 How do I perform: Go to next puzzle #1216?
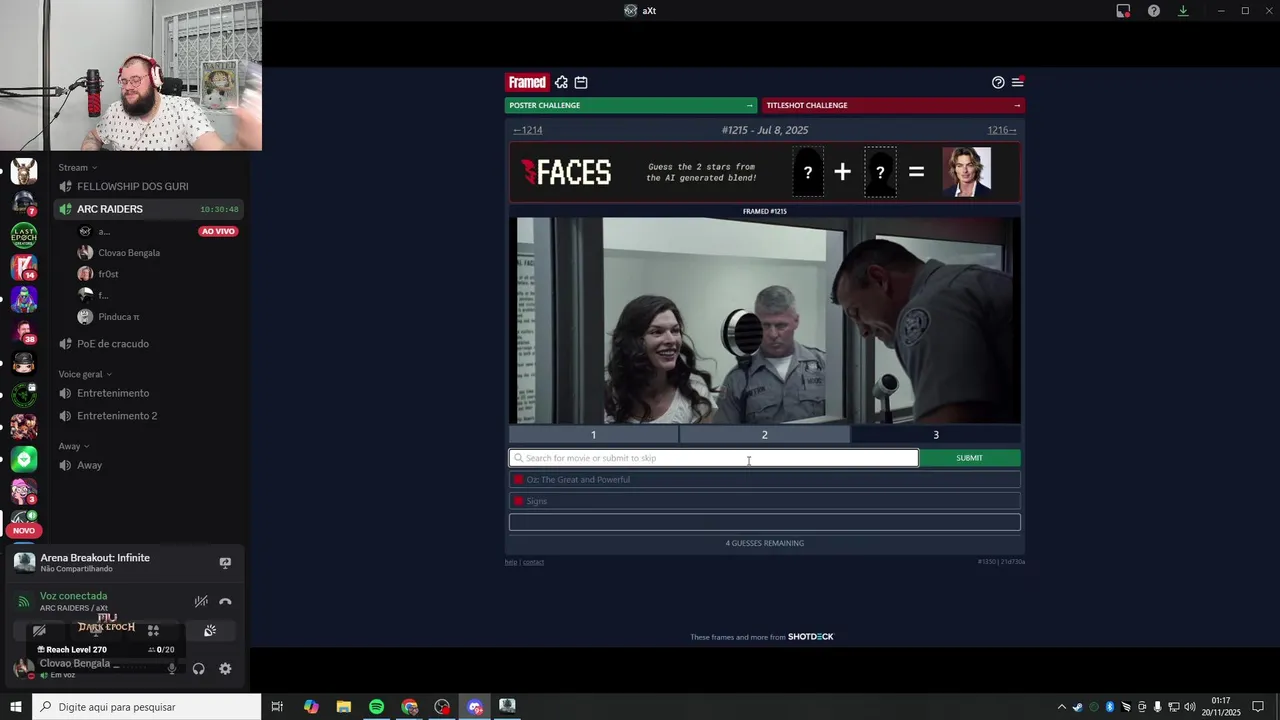point(1002,130)
